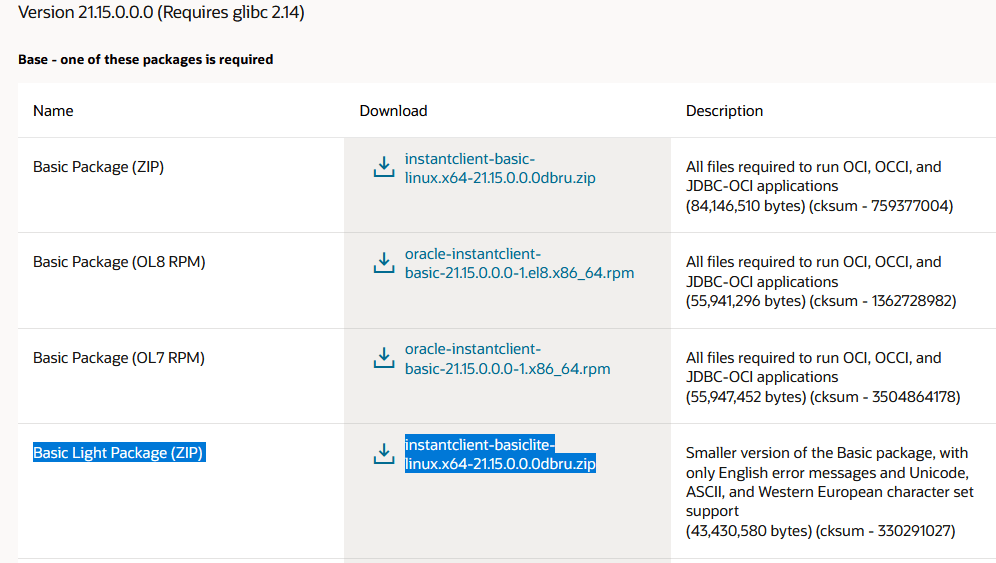Click highlighted Basic Light Package (ZIP) text
Screen dimensions: 996x563
[x=119, y=453]
